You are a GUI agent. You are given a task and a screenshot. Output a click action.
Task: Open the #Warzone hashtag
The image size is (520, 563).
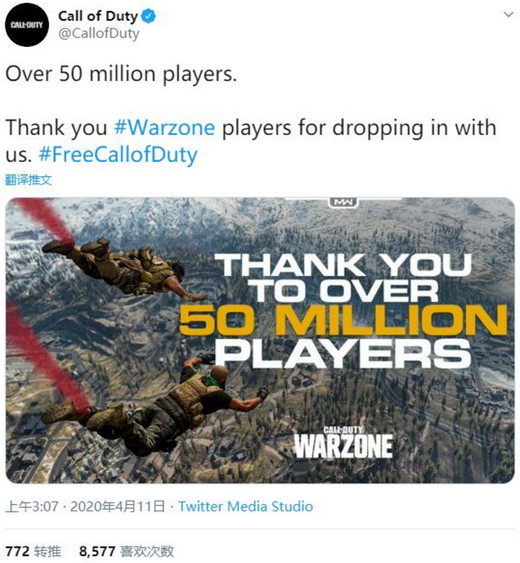click(x=164, y=127)
